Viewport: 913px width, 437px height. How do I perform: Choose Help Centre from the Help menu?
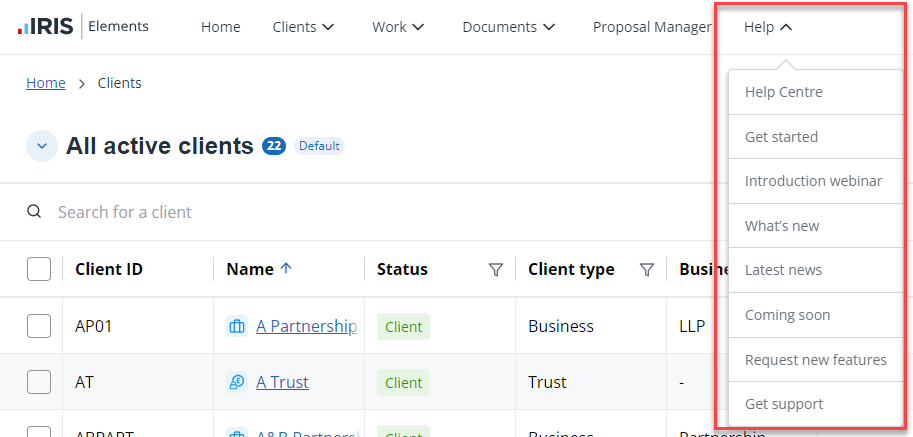[784, 92]
